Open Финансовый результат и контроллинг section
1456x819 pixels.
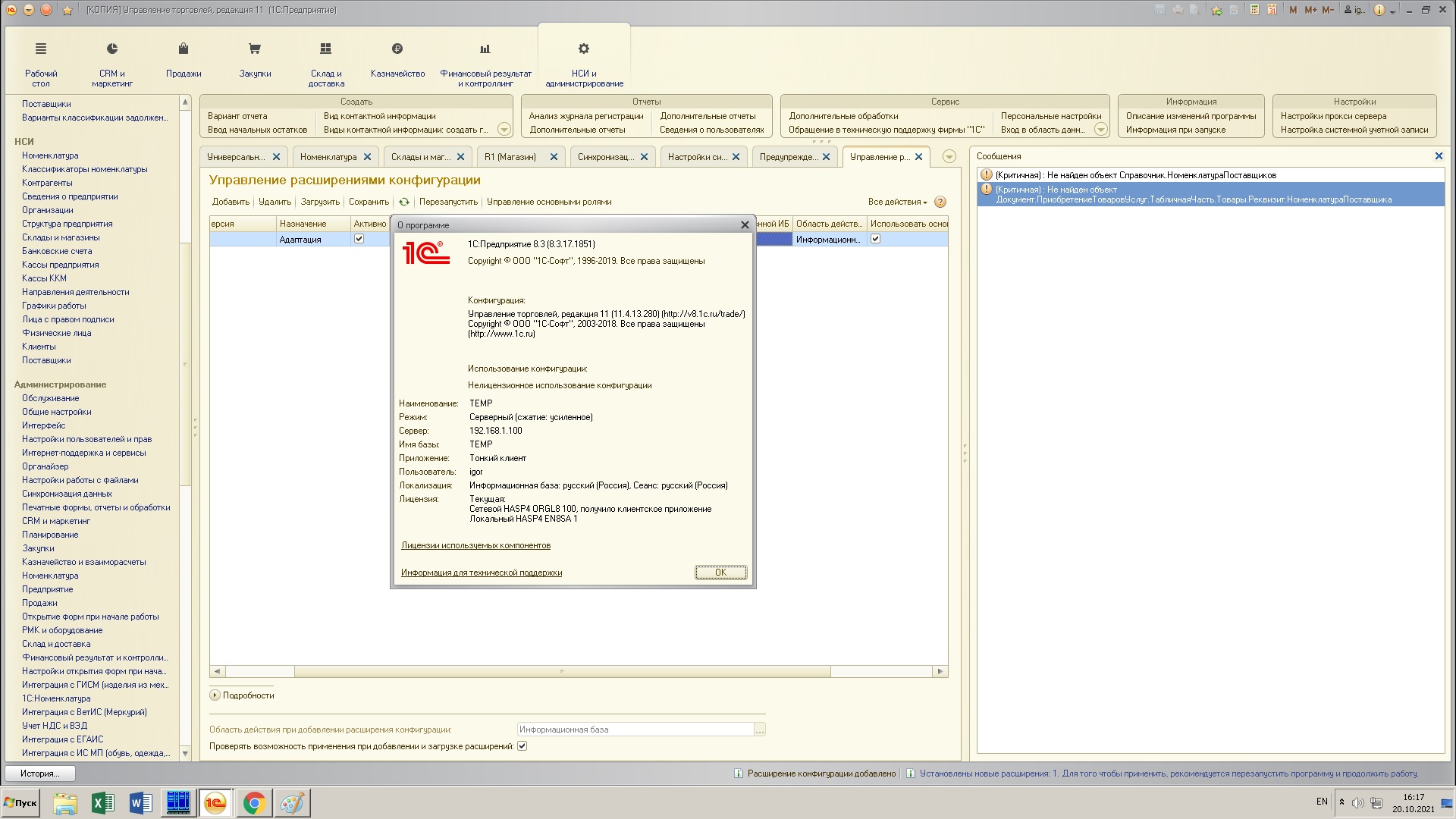point(485,64)
